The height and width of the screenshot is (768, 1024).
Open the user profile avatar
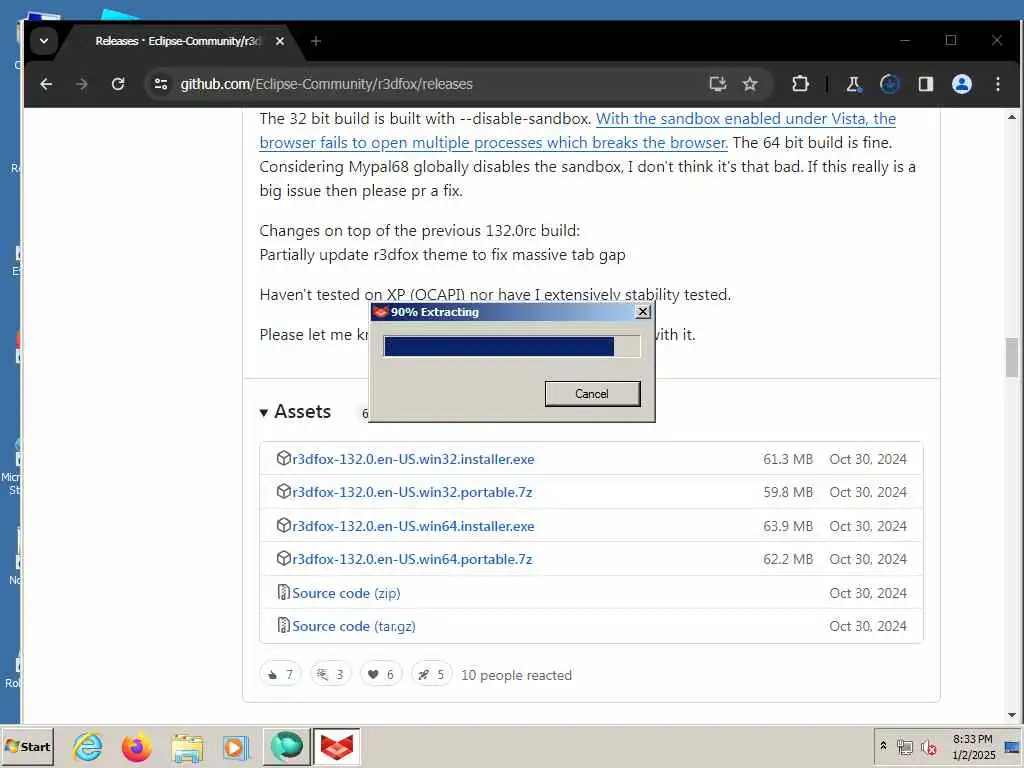(961, 84)
